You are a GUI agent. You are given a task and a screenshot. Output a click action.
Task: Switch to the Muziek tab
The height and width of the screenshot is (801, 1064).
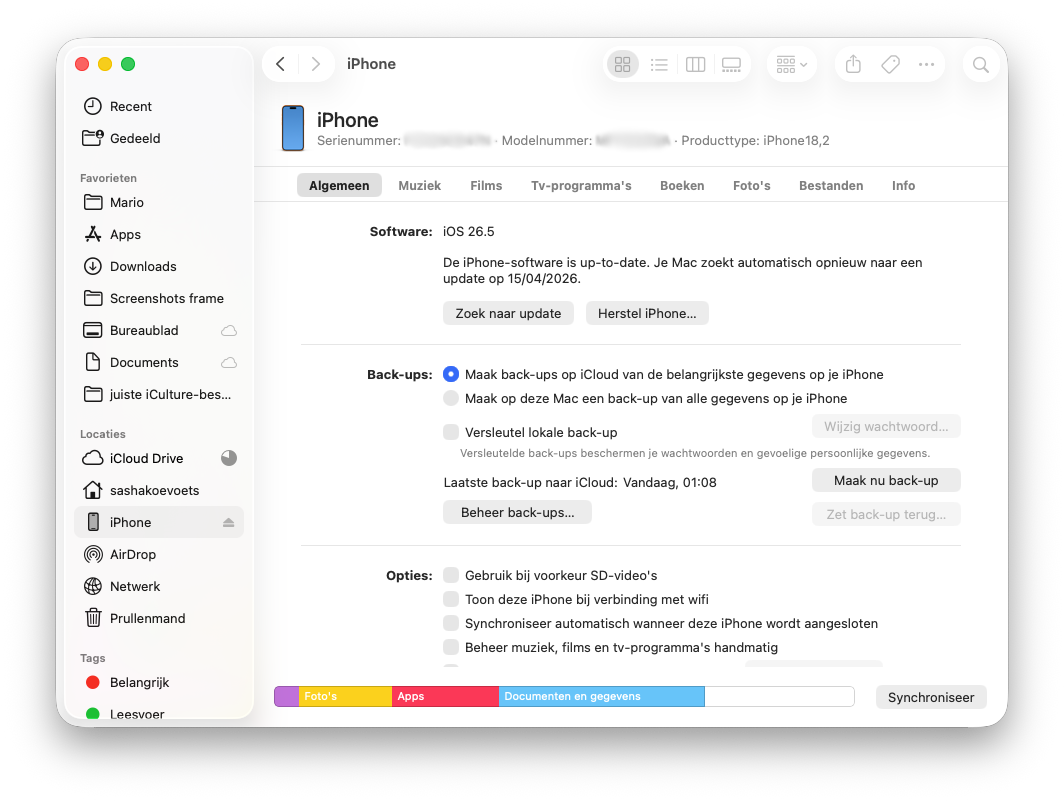[420, 186]
